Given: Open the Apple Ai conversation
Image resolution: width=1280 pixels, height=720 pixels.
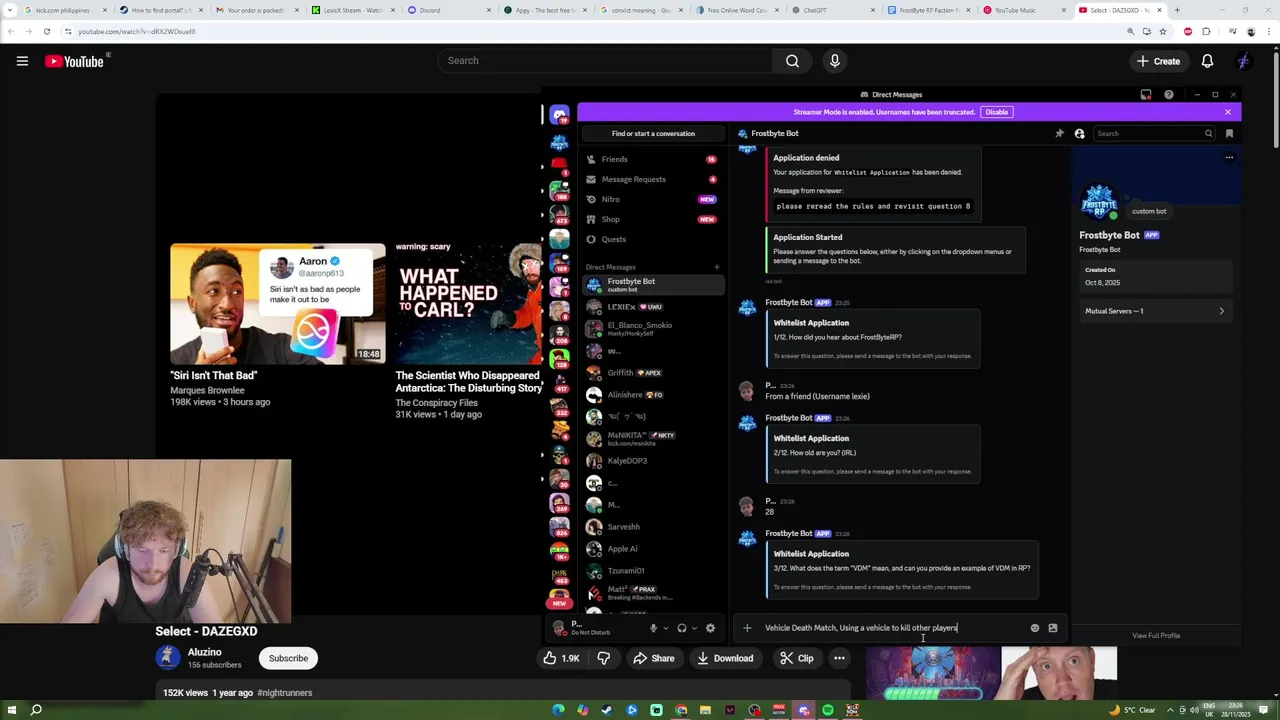Looking at the screenshot, I should [x=653, y=549].
